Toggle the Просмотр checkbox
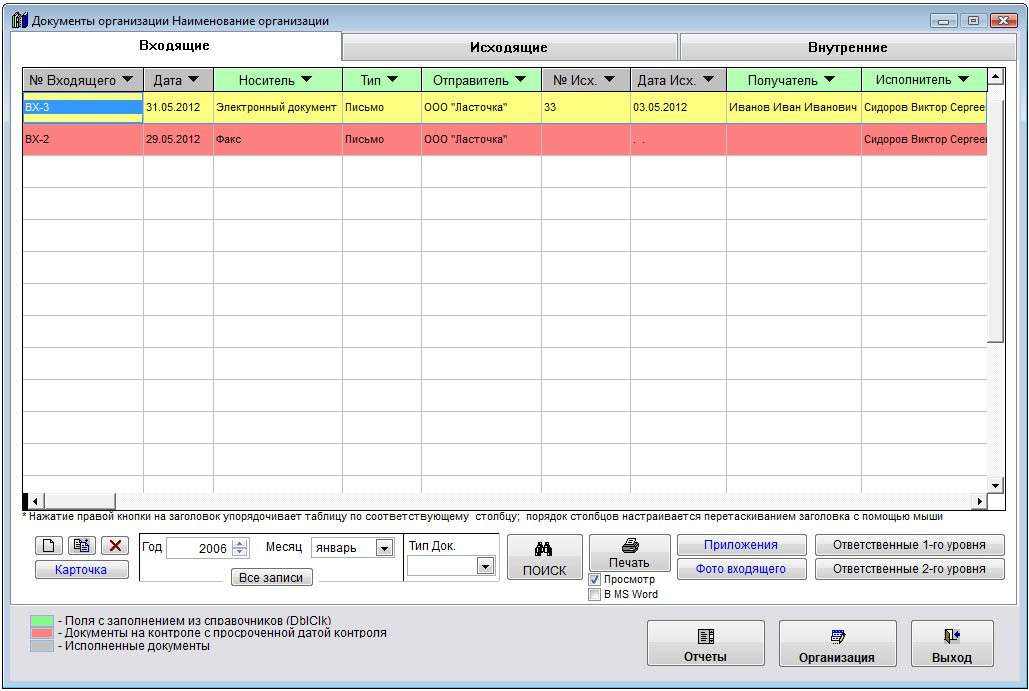Image resolution: width=1029 pixels, height=691 pixels. (595, 580)
